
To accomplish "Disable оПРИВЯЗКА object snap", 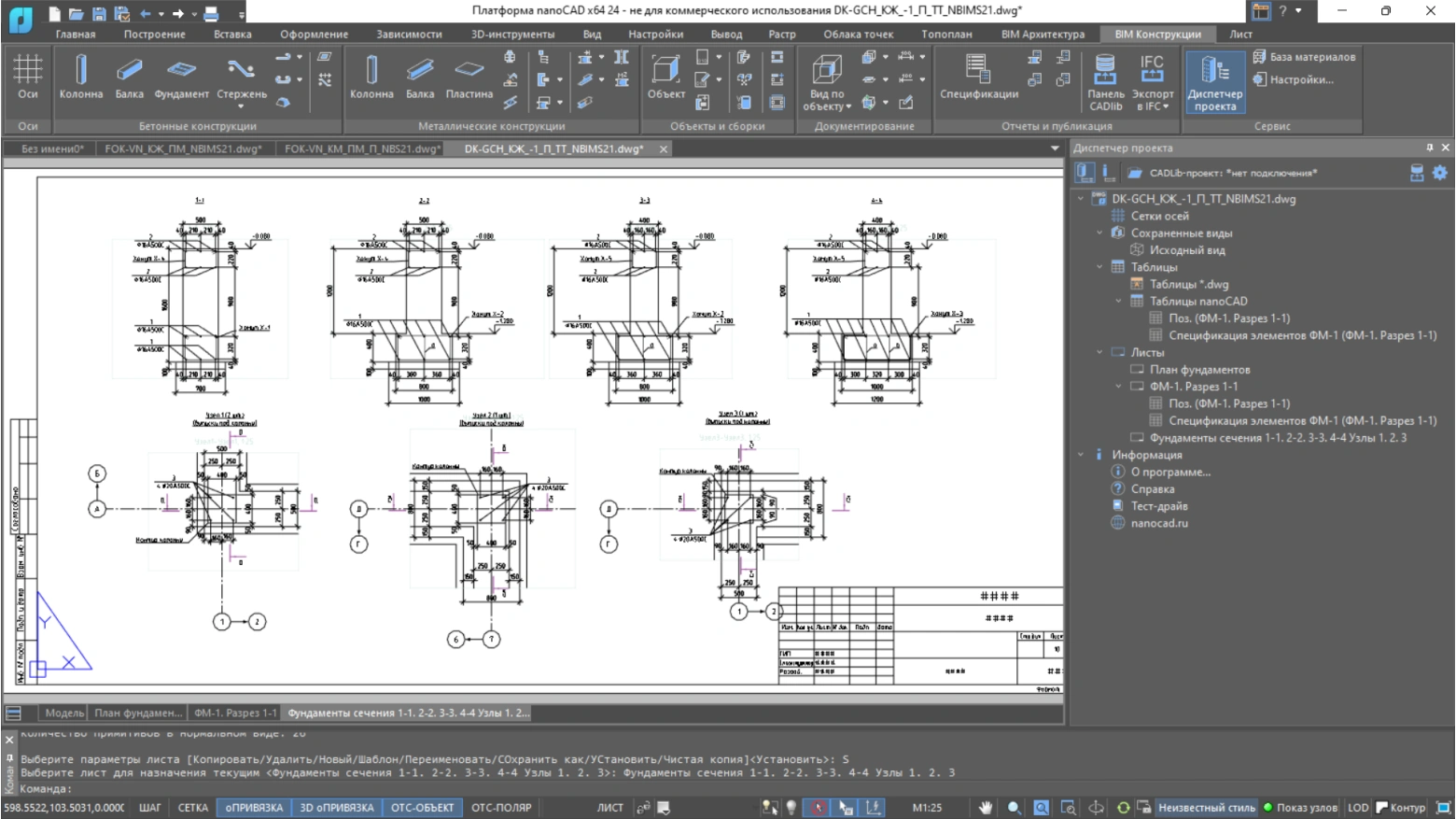I will 253,808.
